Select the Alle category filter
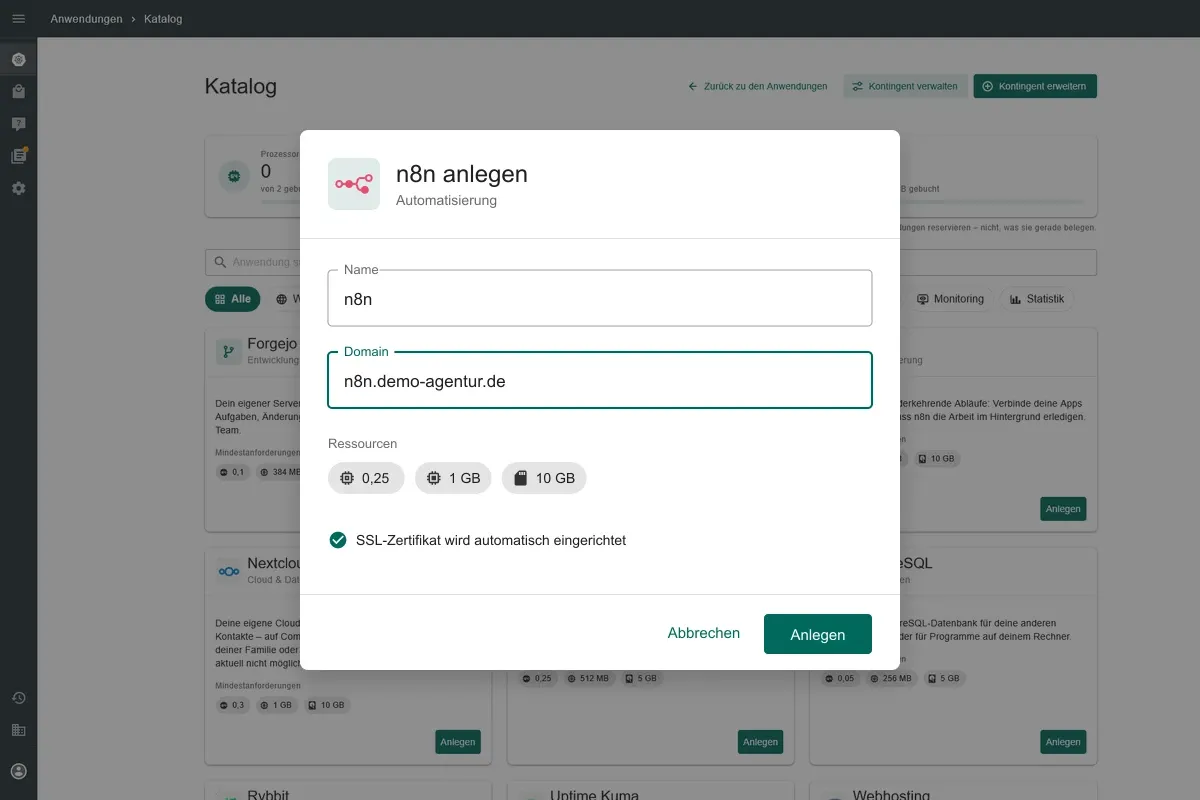The height and width of the screenshot is (800, 1200). click(x=233, y=299)
